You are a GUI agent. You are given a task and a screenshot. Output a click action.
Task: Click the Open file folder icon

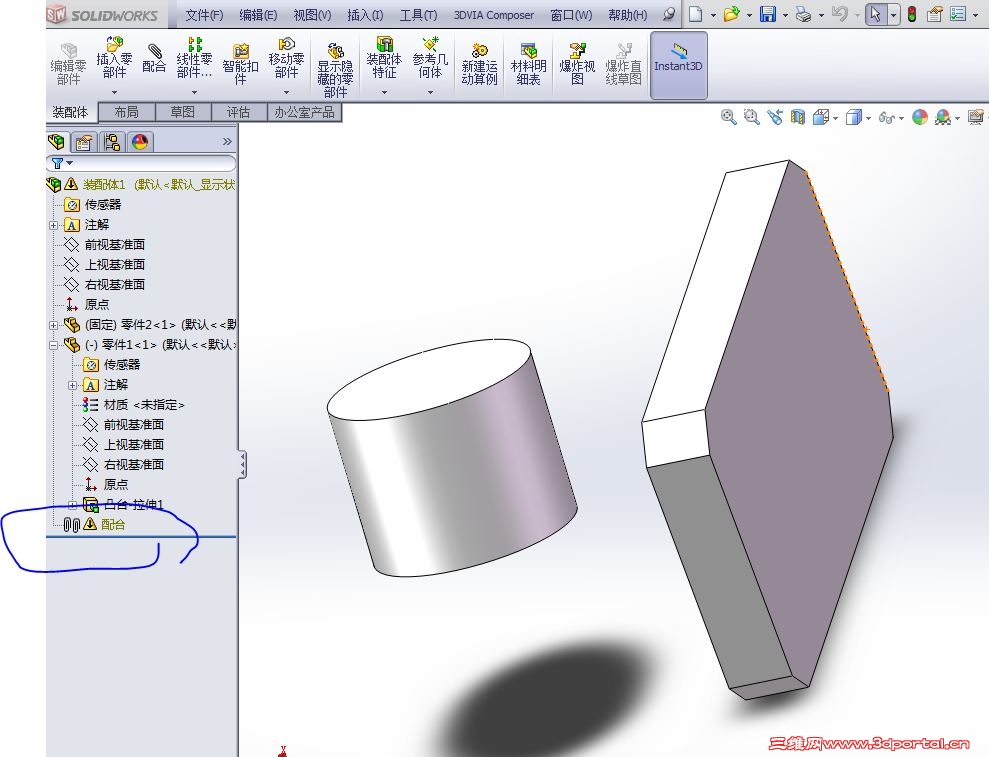click(732, 14)
